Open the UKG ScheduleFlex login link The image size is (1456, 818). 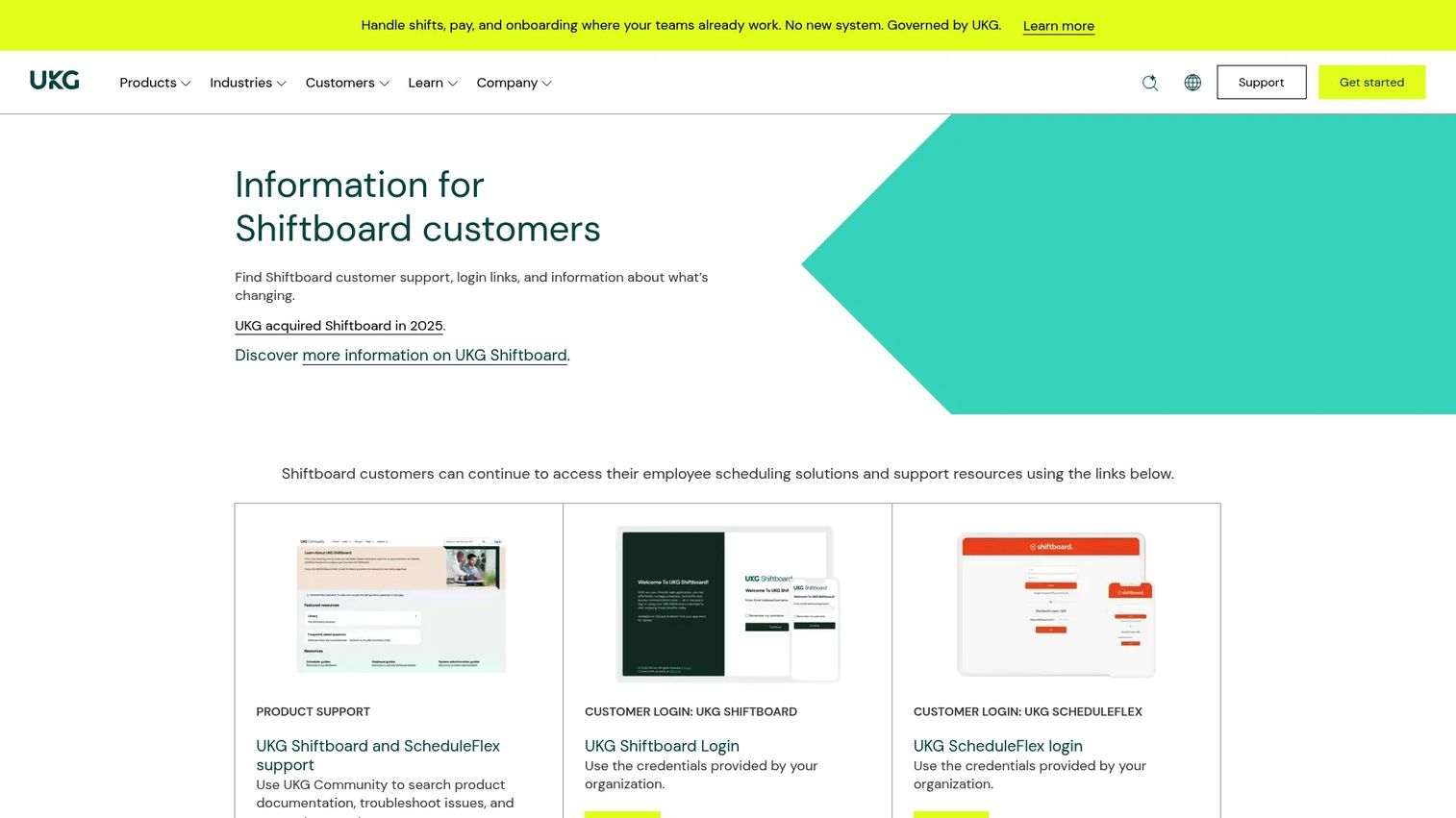pos(997,746)
